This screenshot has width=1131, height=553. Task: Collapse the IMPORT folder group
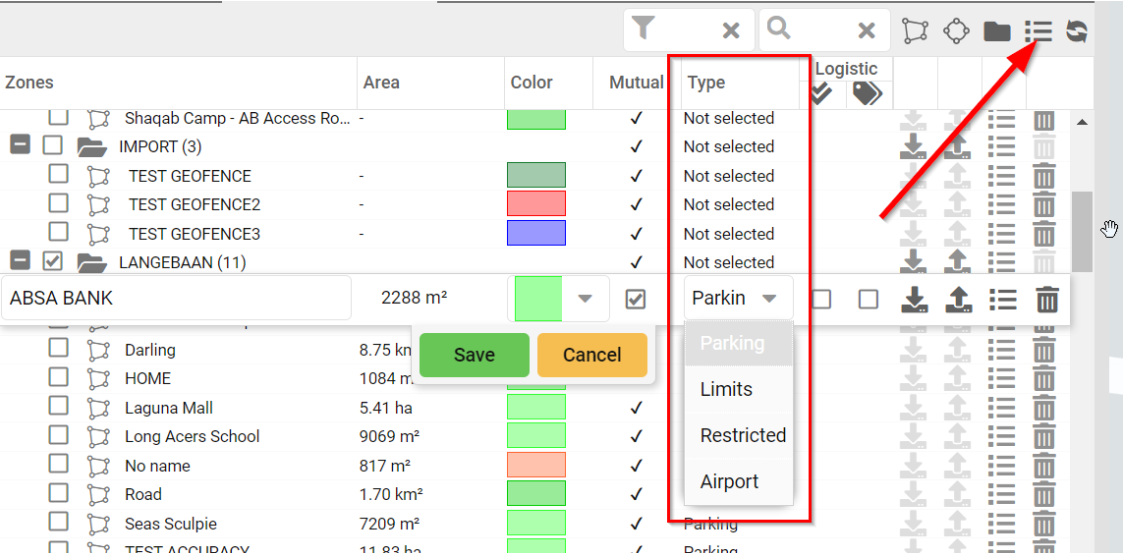20,146
